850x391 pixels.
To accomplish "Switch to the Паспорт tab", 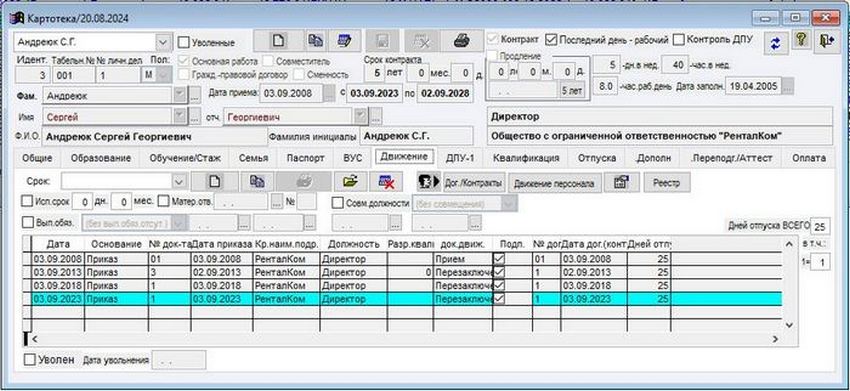I will coord(306,158).
